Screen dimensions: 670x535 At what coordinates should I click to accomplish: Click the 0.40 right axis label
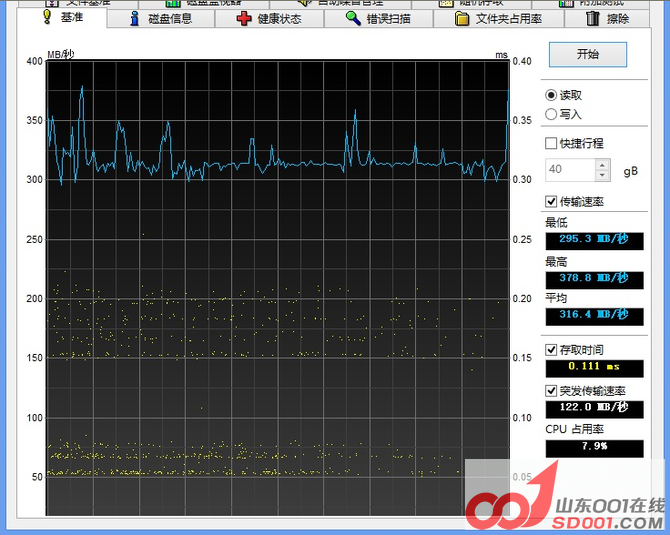coord(522,61)
